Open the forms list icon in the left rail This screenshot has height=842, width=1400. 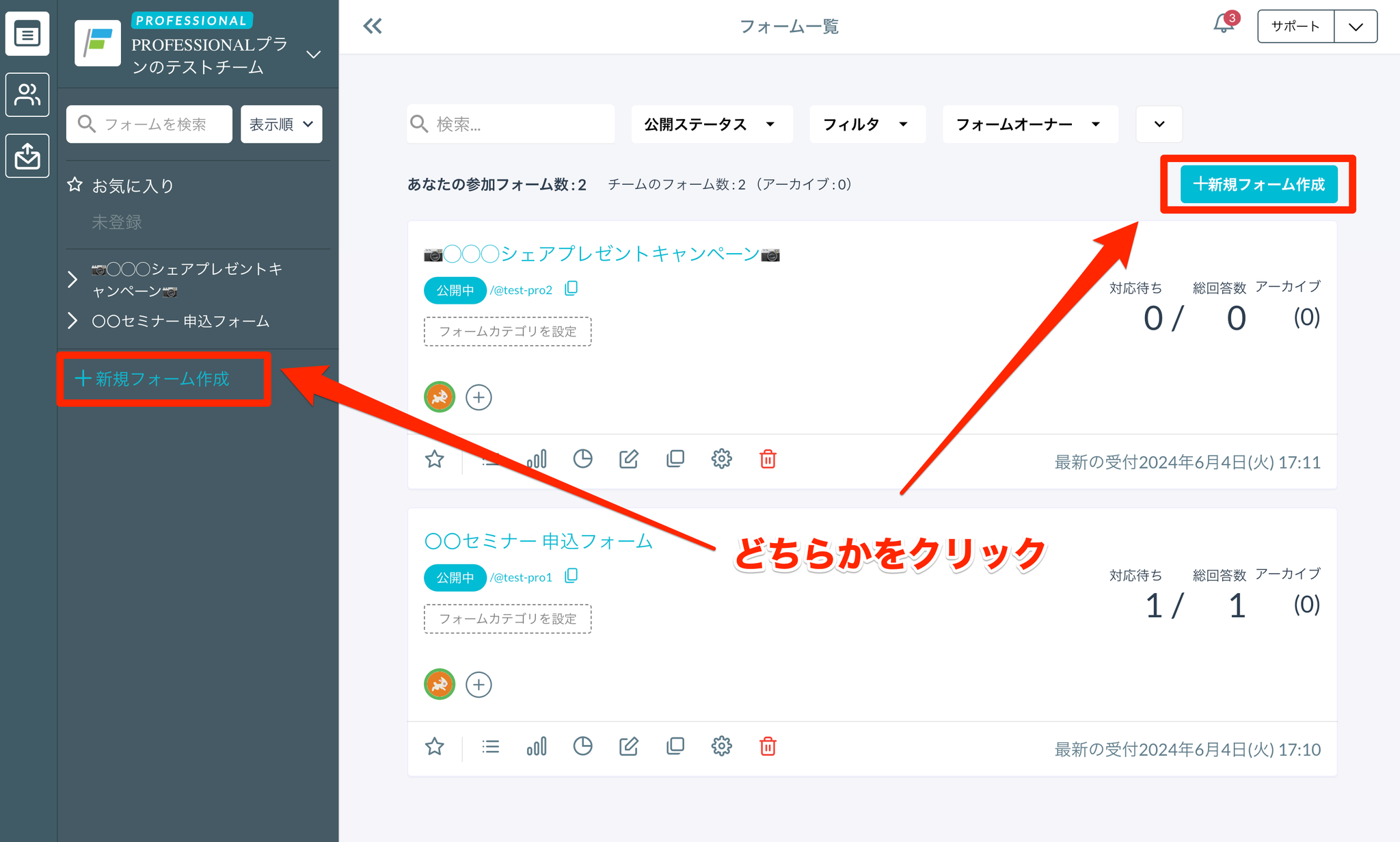pyautogui.click(x=27, y=34)
